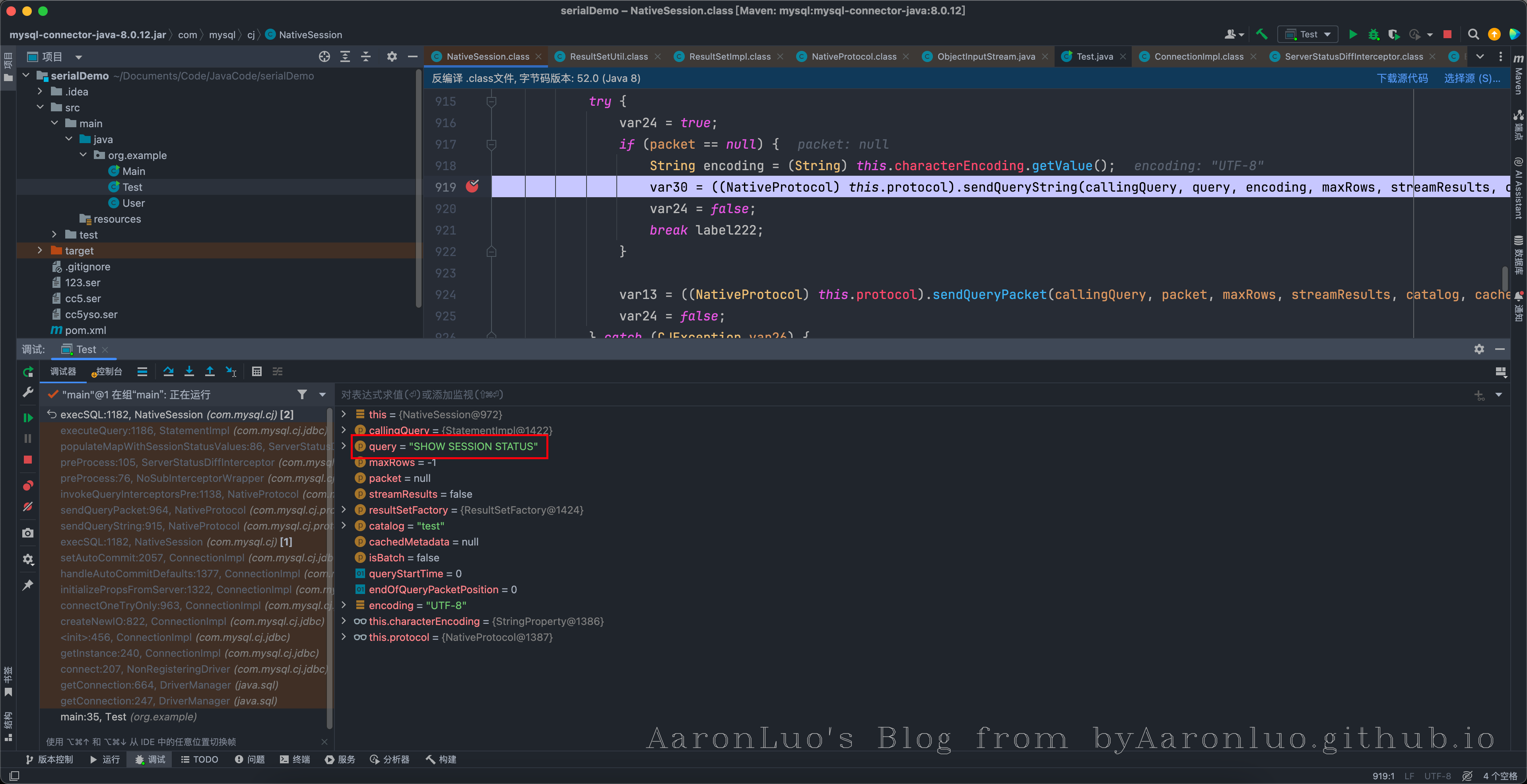Expand the target folder in project tree
This screenshot has width=1527, height=784.
40,251
